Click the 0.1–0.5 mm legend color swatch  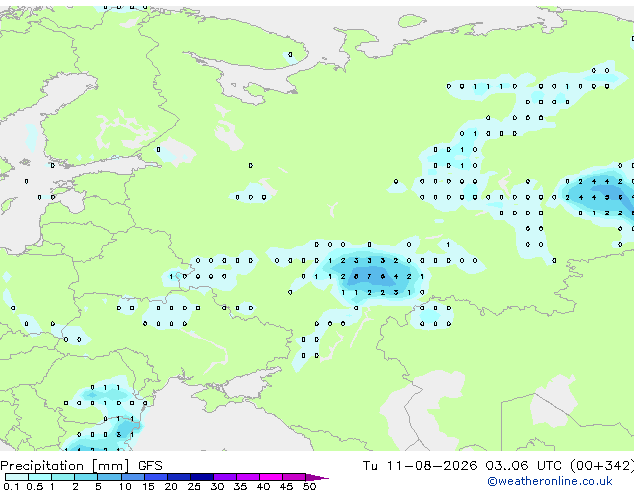click(x=17, y=477)
